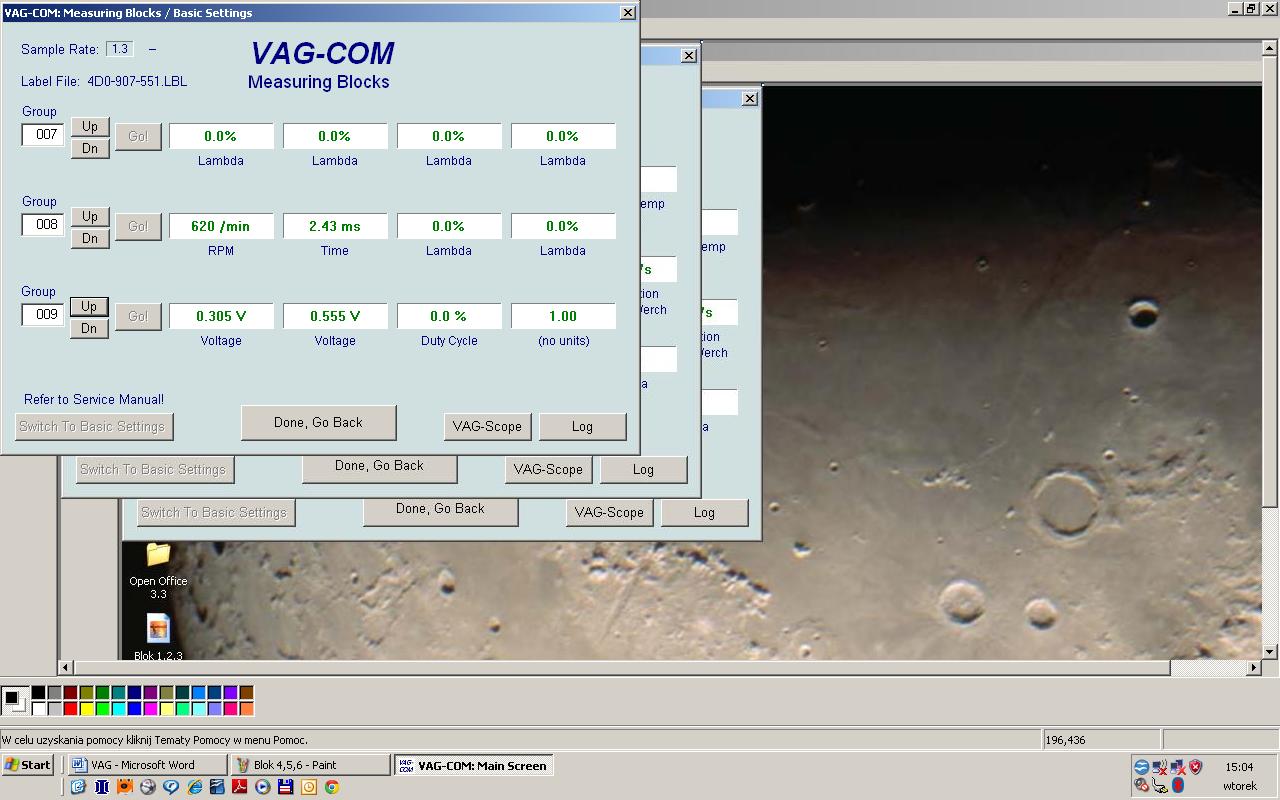Click the Start button
1280x800 pixels.
28,765
